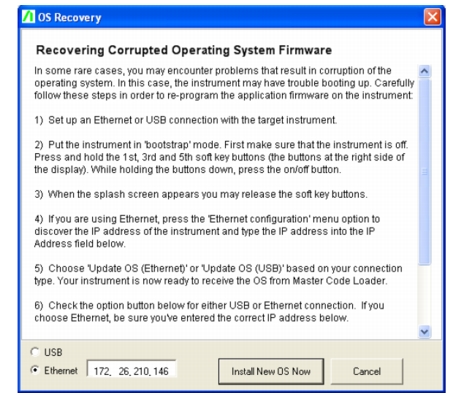Viewport: 452px width, 396px height.
Task: Click the 172 octet in IP address field
Action: [102, 371]
